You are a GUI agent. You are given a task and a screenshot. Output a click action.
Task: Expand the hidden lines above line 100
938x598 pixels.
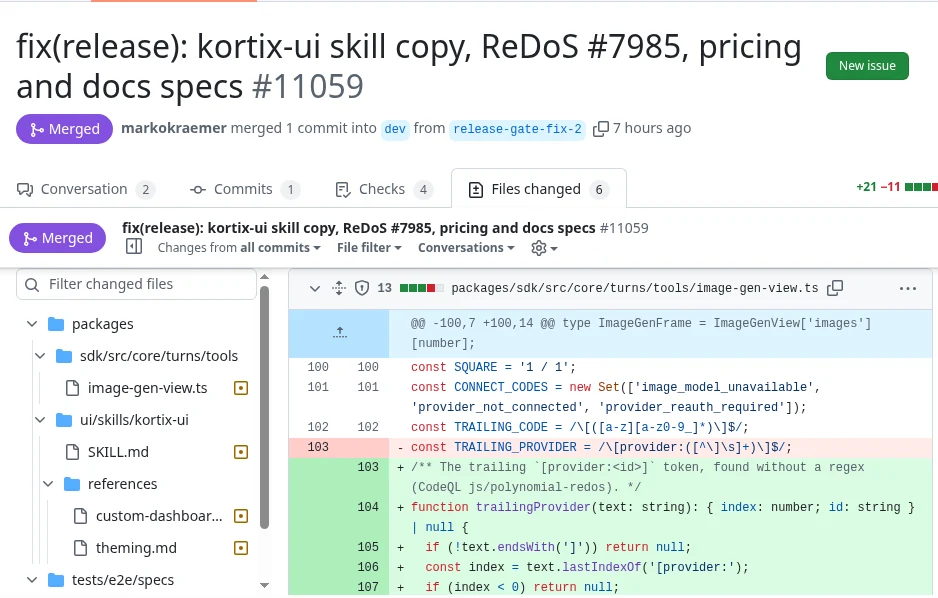[339, 333]
